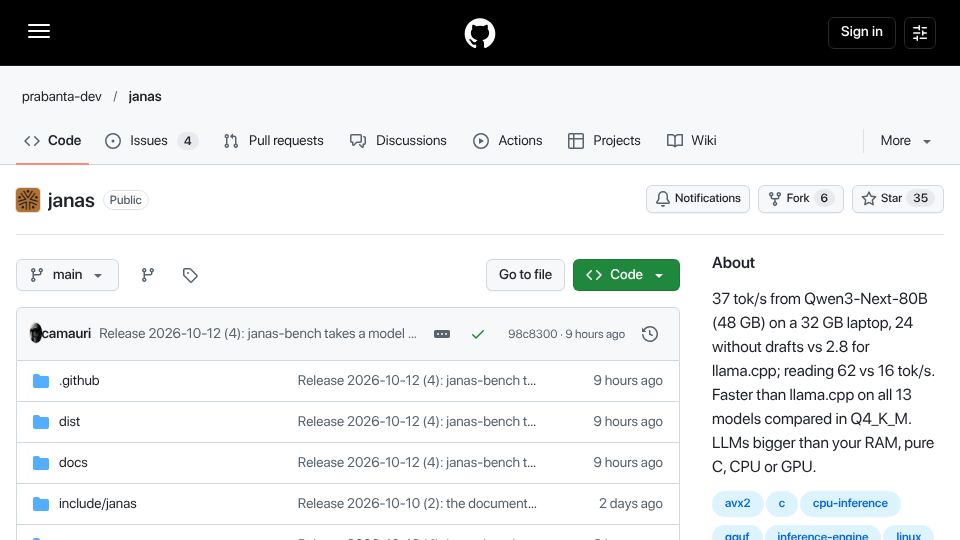Click the Sign in button

coord(861,32)
